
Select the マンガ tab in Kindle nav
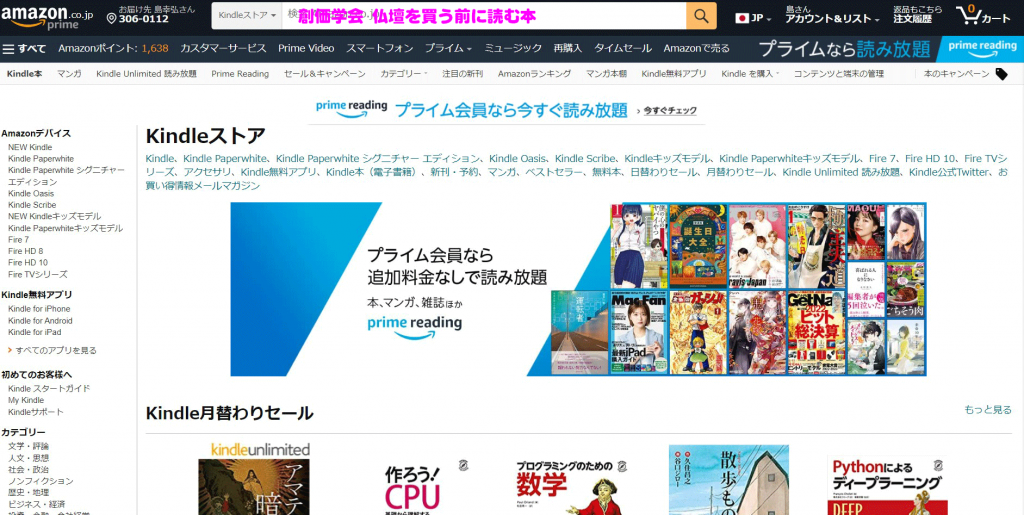[69, 74]
